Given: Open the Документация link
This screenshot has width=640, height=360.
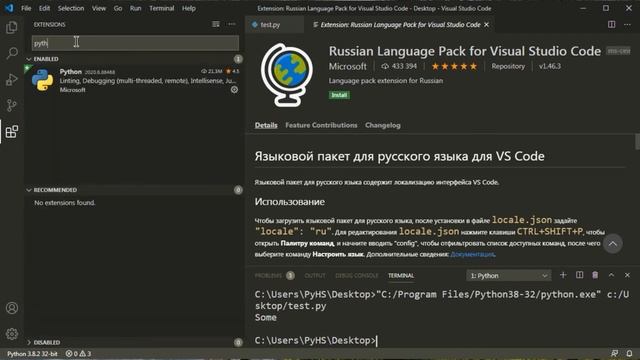Looking at the screenshot, I should click(x=472, y=254).
